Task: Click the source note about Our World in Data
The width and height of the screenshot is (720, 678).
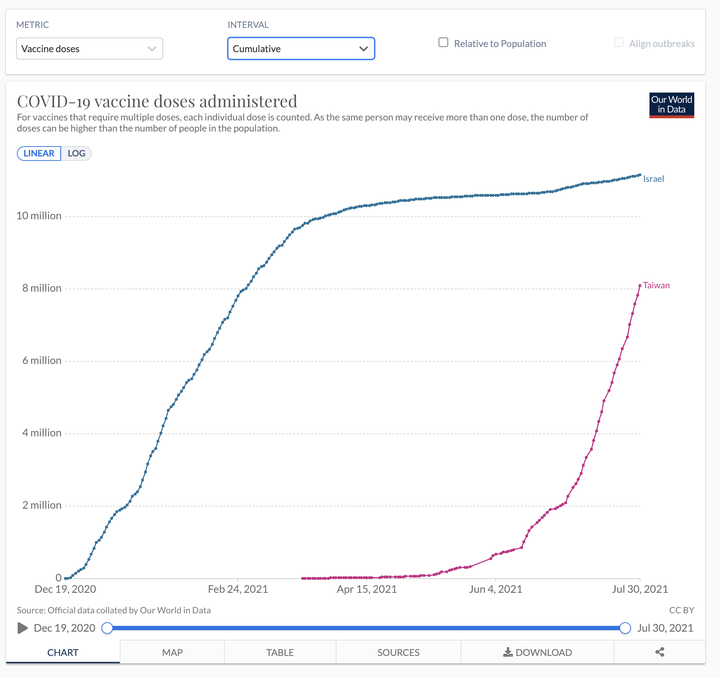Action: pos(114,610)
